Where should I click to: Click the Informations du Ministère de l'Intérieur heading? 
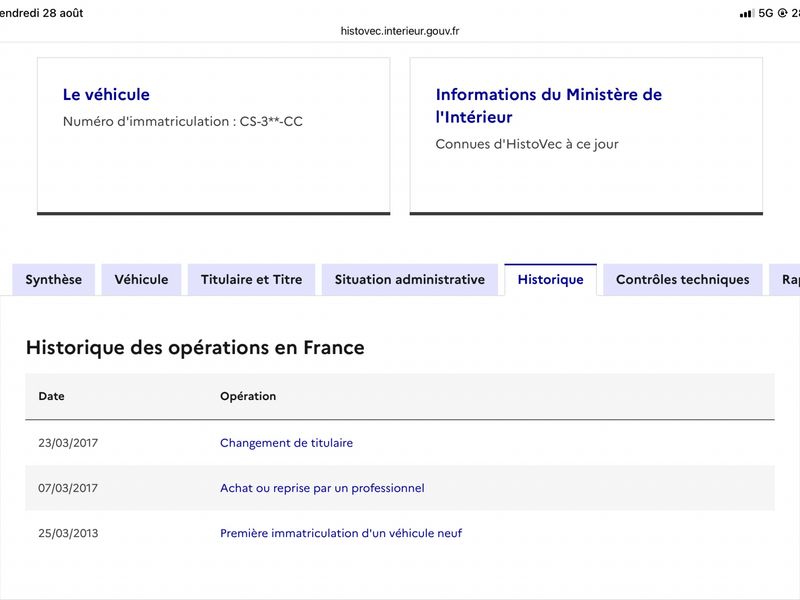pos(548,106)
